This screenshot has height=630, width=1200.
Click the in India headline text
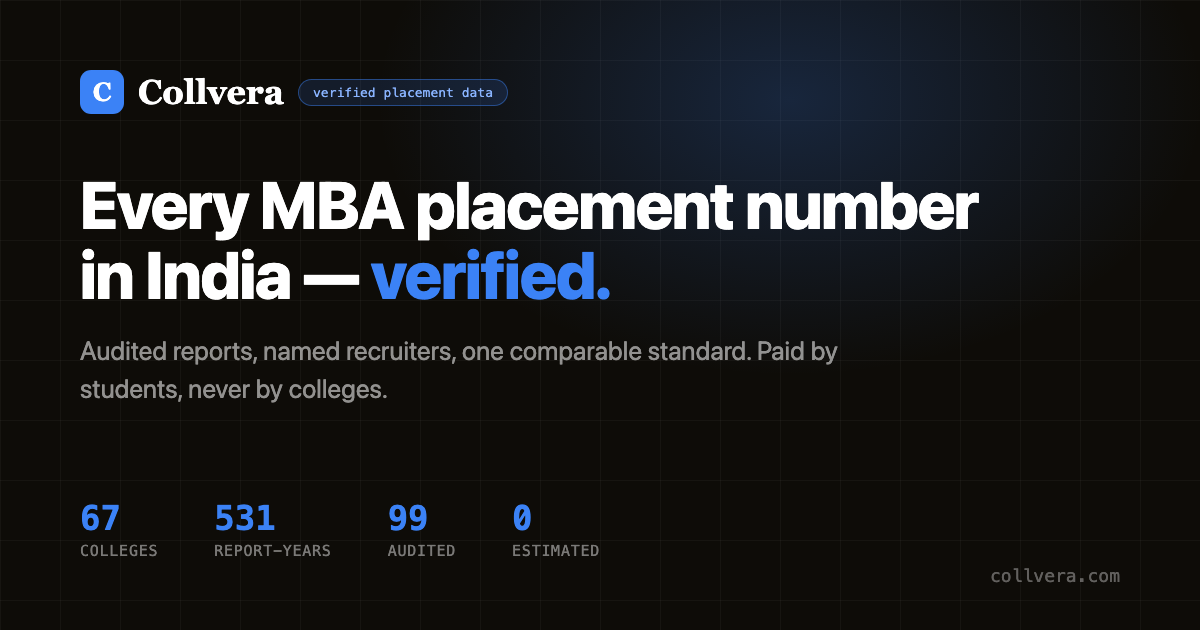click(x=183, y=281)
